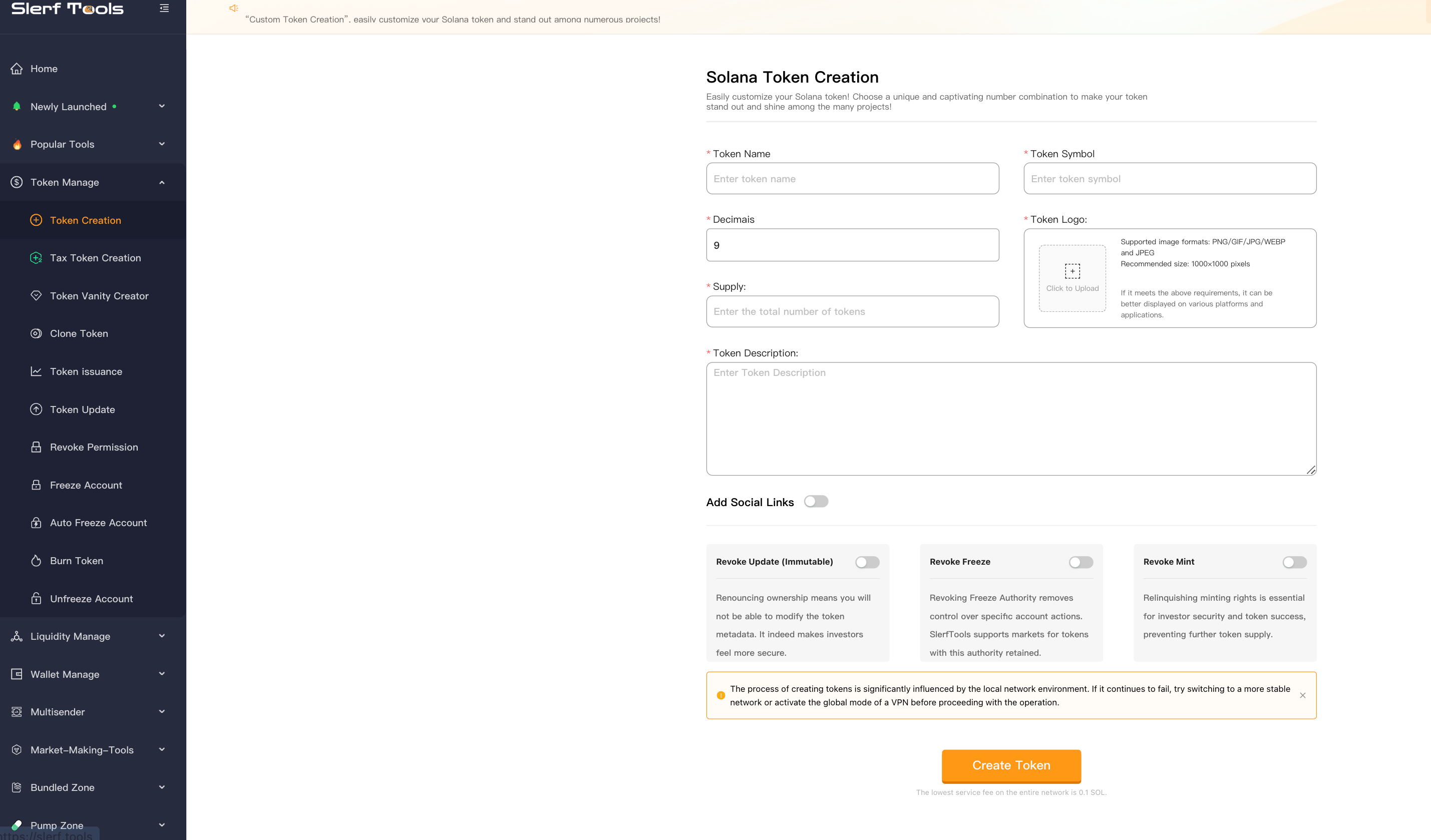The height and width of the screenshot is (840, 1431).
Task: Click the description textarea resize handle
Action: click(1311, 470)
